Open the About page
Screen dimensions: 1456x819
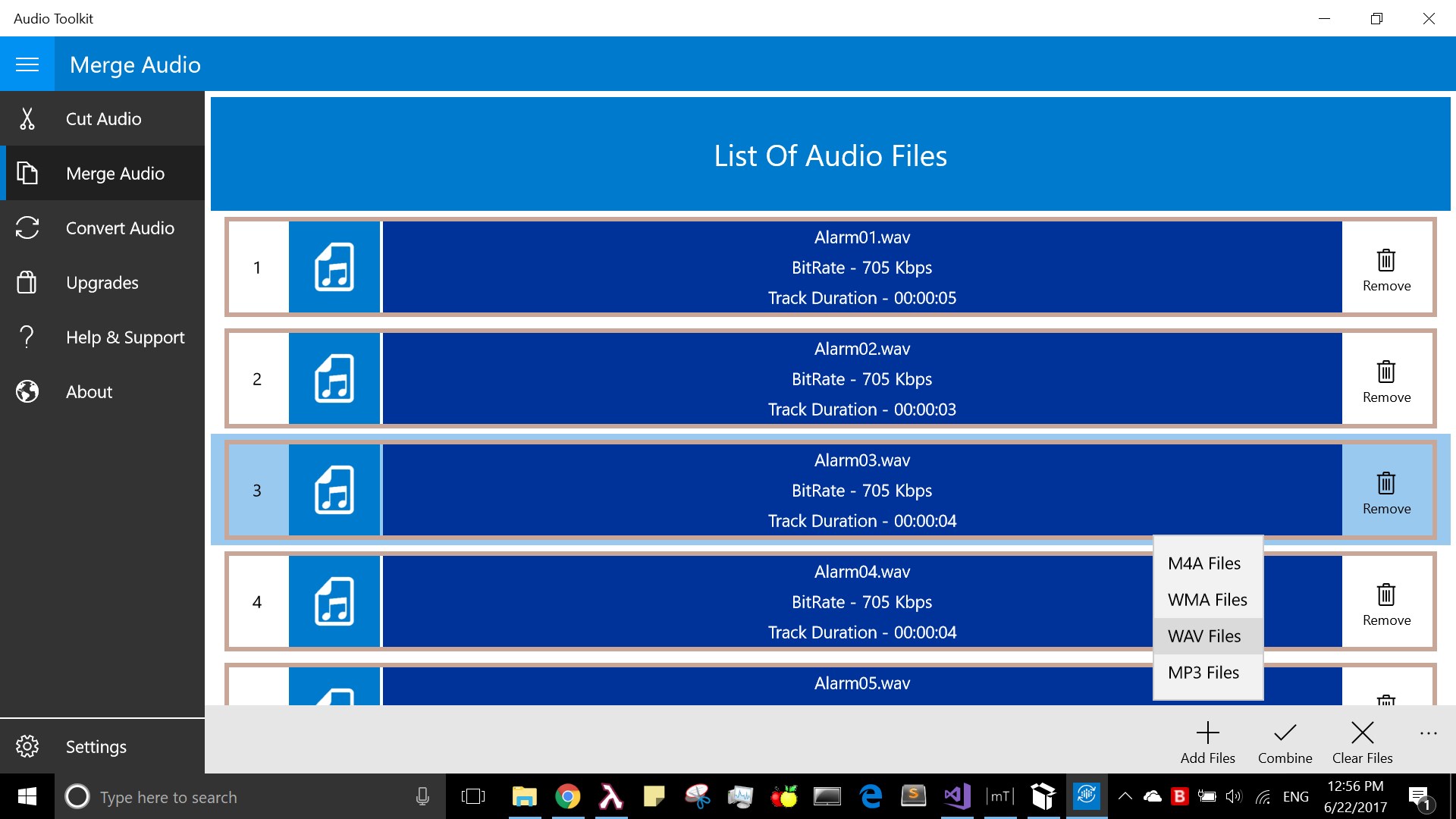pos(89,391)
